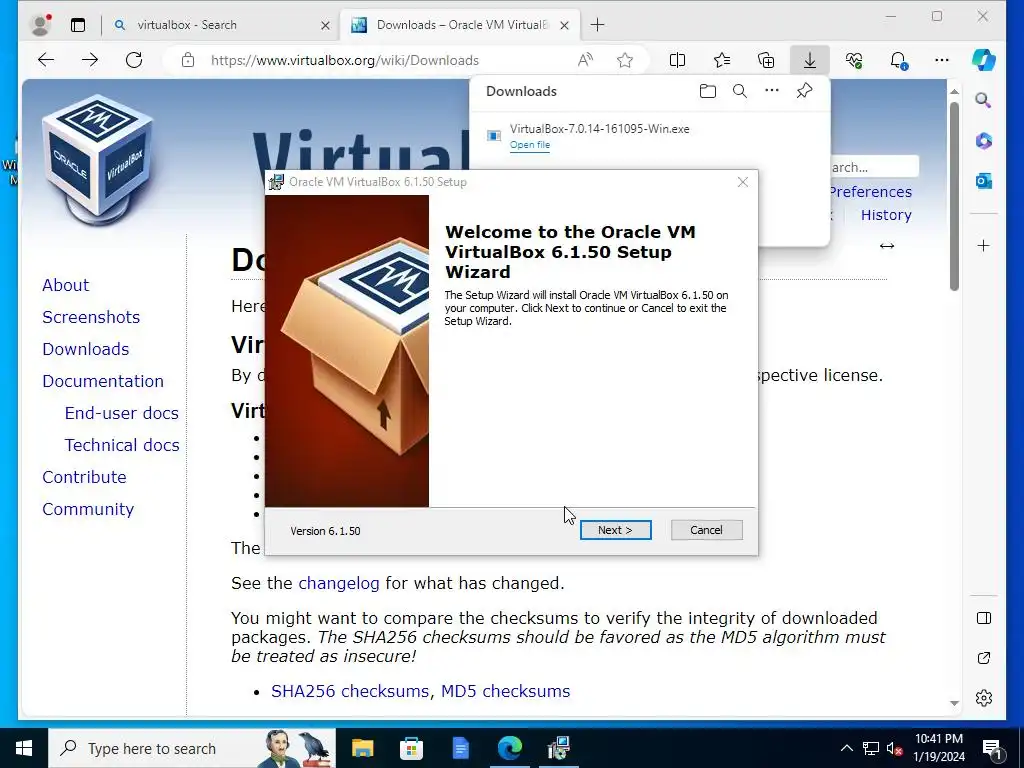Go back in Edge browser
Image resolution: width=1024 pixels, height=768 pixels.
(46, 60)
